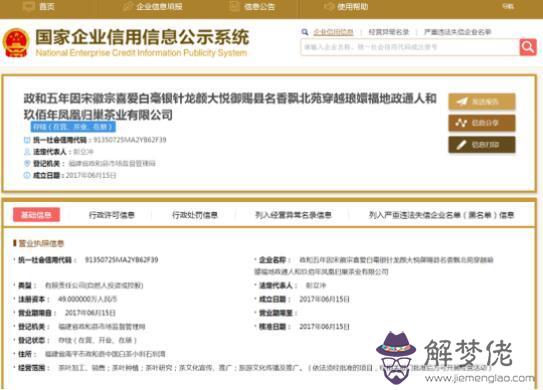The image size is (543, 390).
Task: Click the icon beside 统一社会信用代码 in header card
Action: pos(27,140)
